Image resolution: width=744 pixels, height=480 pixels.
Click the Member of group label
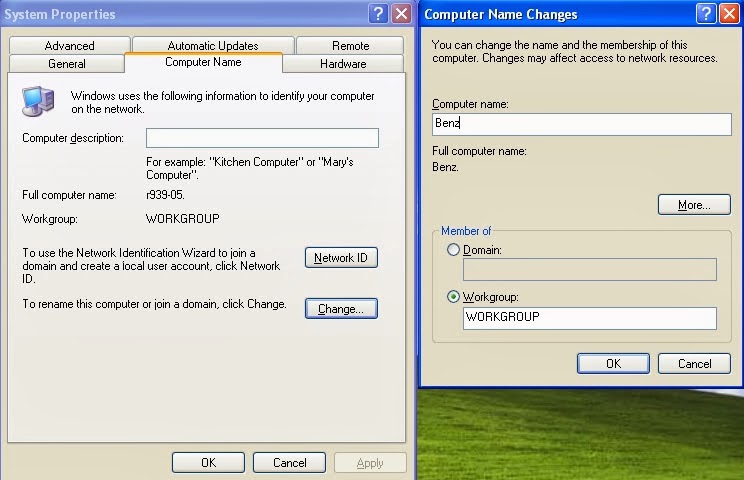coord(466,231)
